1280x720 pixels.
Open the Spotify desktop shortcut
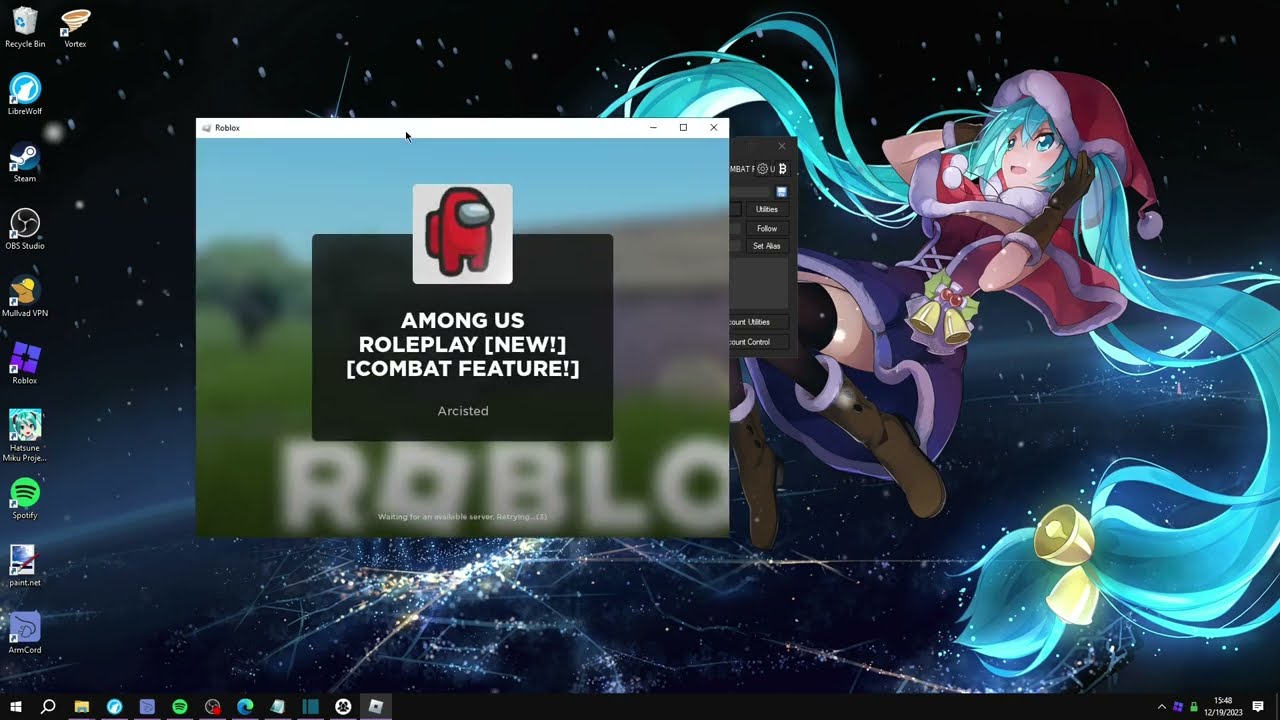25,498
